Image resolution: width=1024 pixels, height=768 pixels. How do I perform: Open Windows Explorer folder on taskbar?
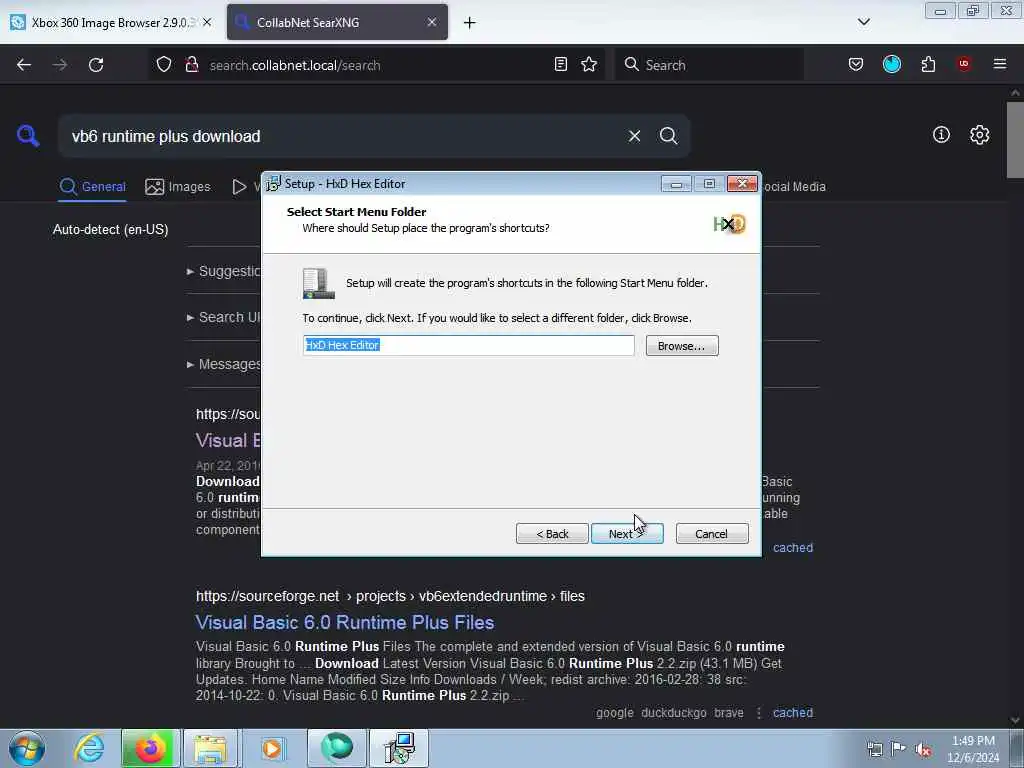tap(210, 748)
